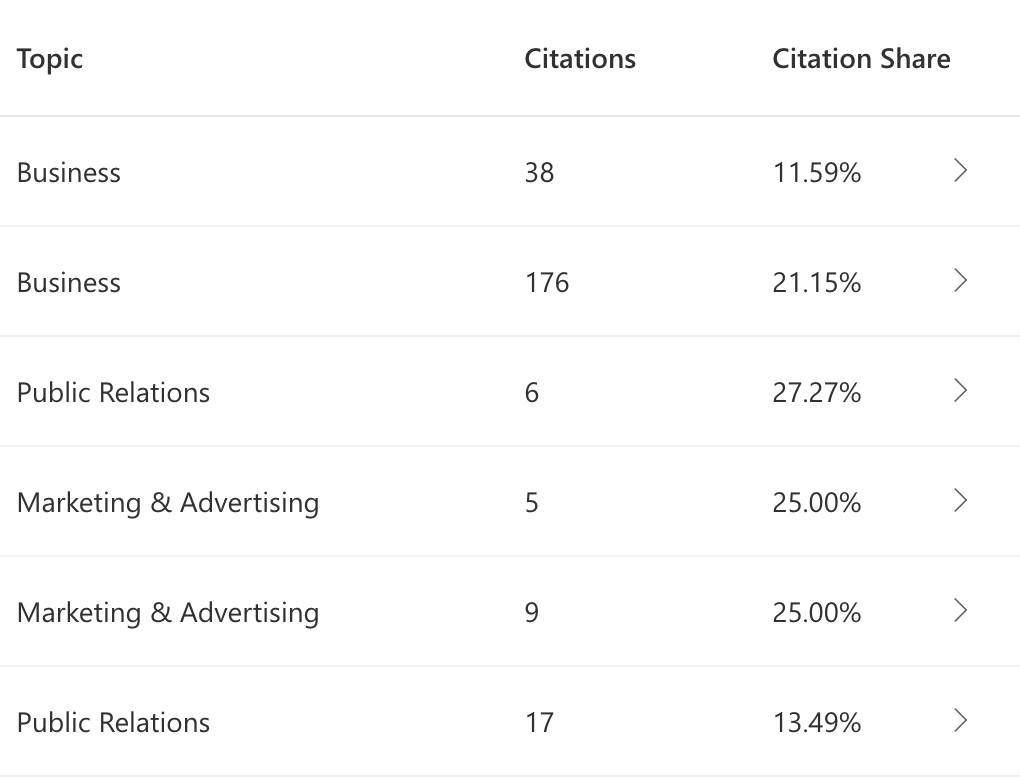This screenshot has height=778, width=1020.
Task: Sort by the Topic column header
Action: click(50, 60)
